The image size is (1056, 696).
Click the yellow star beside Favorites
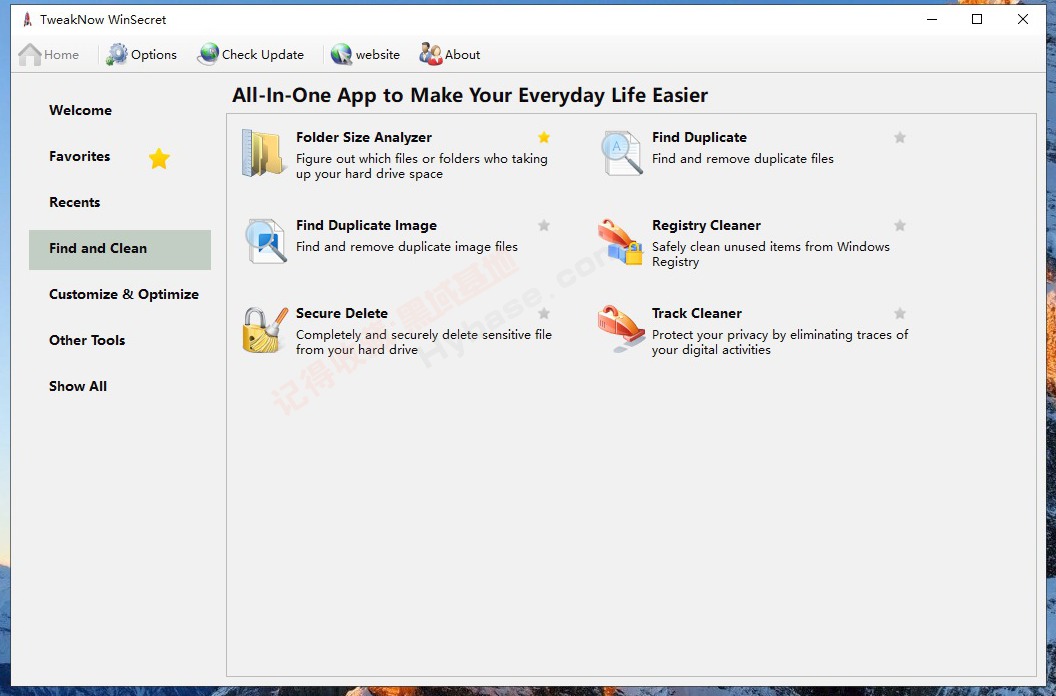[x=159, y=159]
